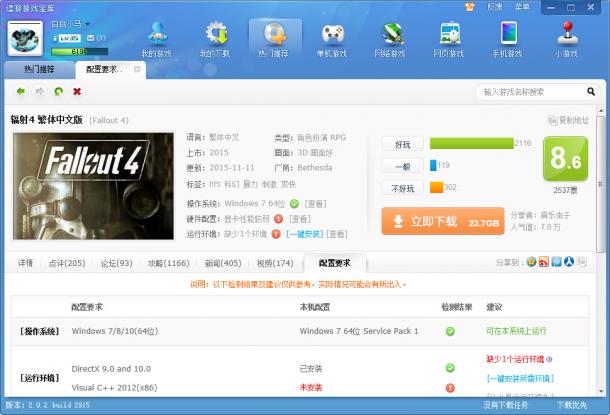Click the LV level badge

pyautogui.click(x=70, y=38)
